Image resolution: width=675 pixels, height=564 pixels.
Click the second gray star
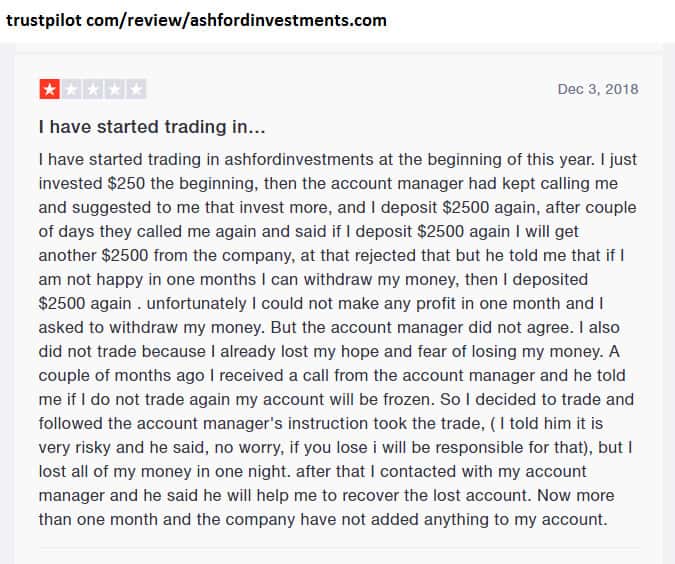[x=71, y=89]
